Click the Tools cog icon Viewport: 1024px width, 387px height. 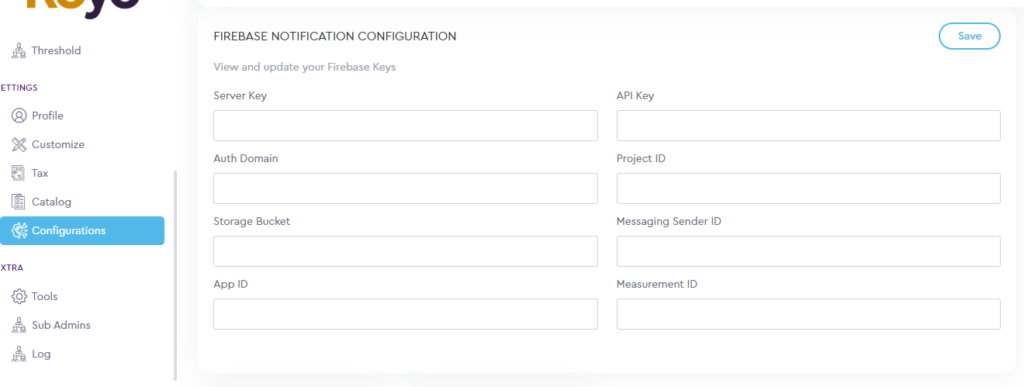click(19, 296)
